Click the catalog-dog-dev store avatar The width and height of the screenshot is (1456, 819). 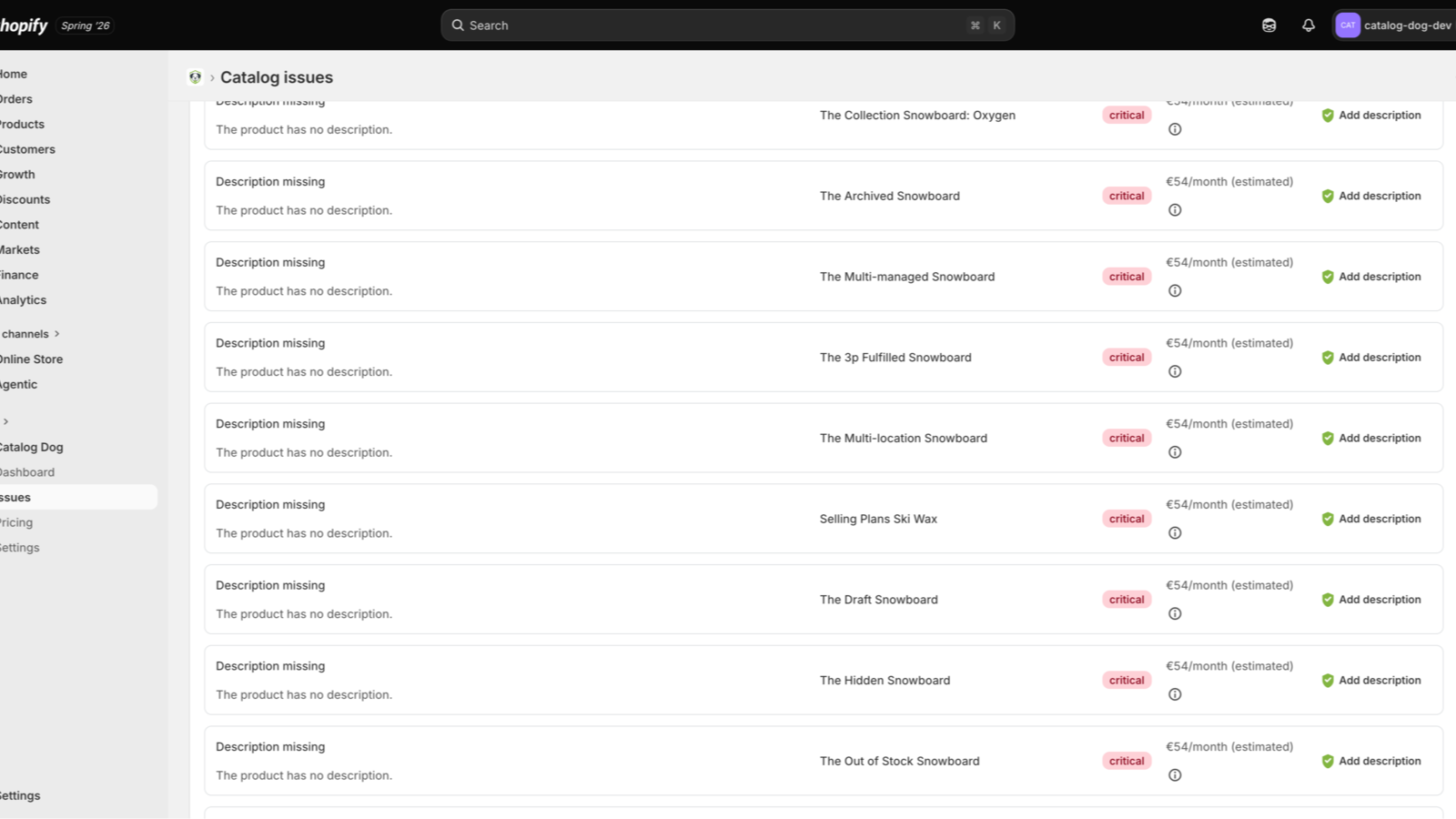click(1348, 25)
